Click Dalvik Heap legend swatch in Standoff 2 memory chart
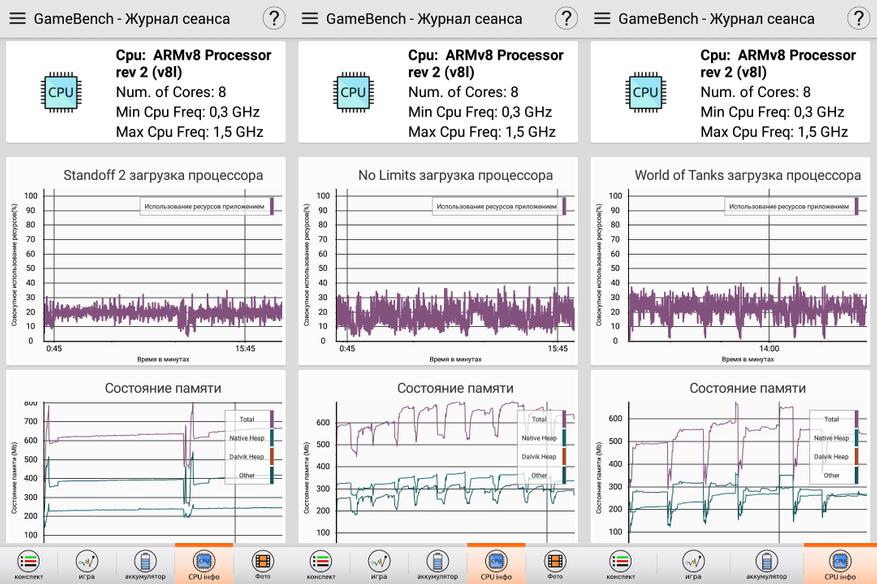The width and height of the screenshot is (877, 584). (x=272, y=456)
